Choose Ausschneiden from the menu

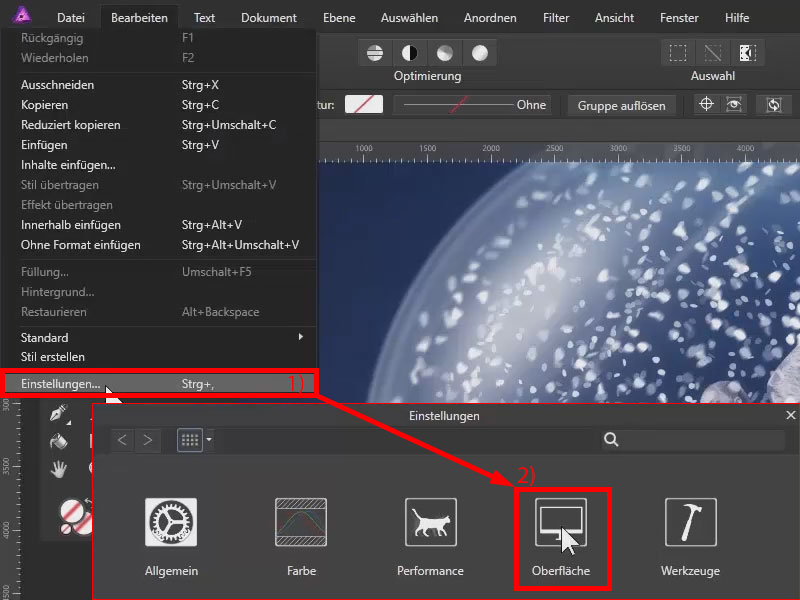tap(158, 85)
